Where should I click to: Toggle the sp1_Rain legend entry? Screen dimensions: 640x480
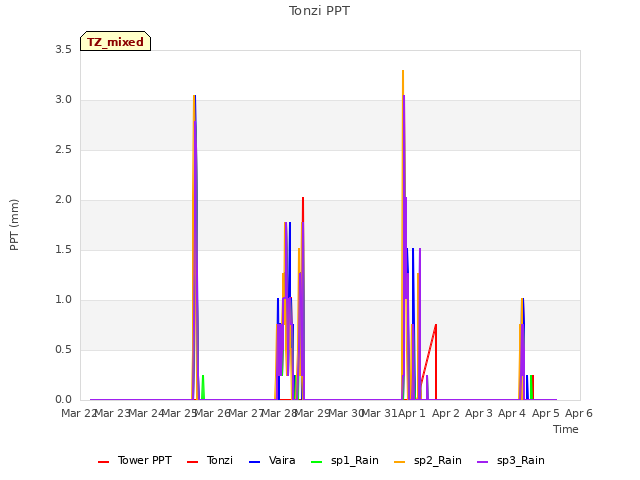[x=345, y=460]
